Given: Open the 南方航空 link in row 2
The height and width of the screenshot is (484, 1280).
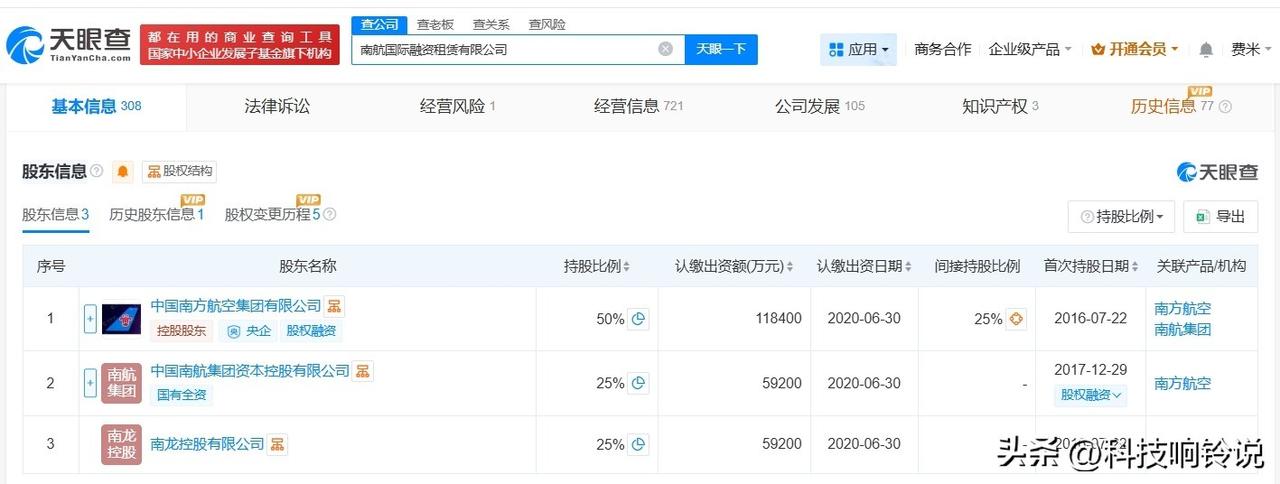Looking at the screenshot, I should point(1182,383).
